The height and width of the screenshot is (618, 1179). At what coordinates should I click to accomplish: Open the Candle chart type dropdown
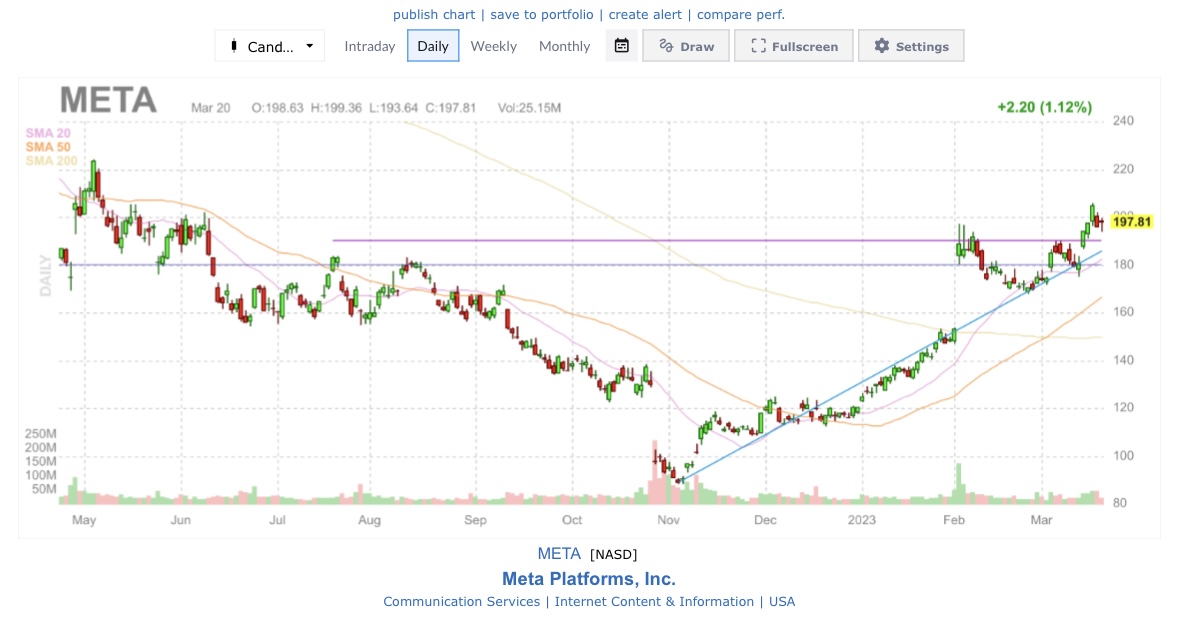pyautogui.click(x=270, y=46)
